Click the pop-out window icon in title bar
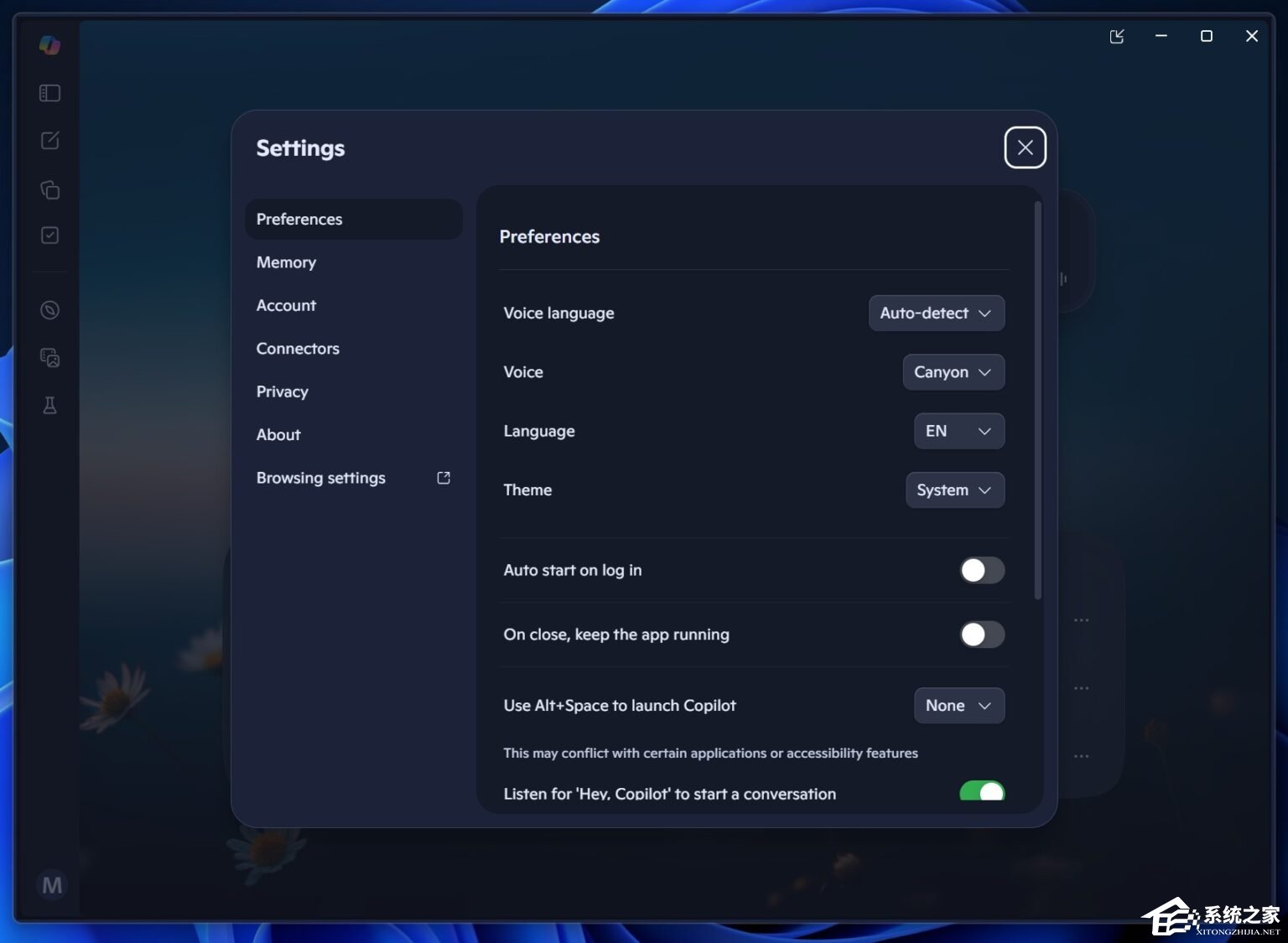Image resolution: width=1288 pixels, height=943 pixels. click(1117, 36)
